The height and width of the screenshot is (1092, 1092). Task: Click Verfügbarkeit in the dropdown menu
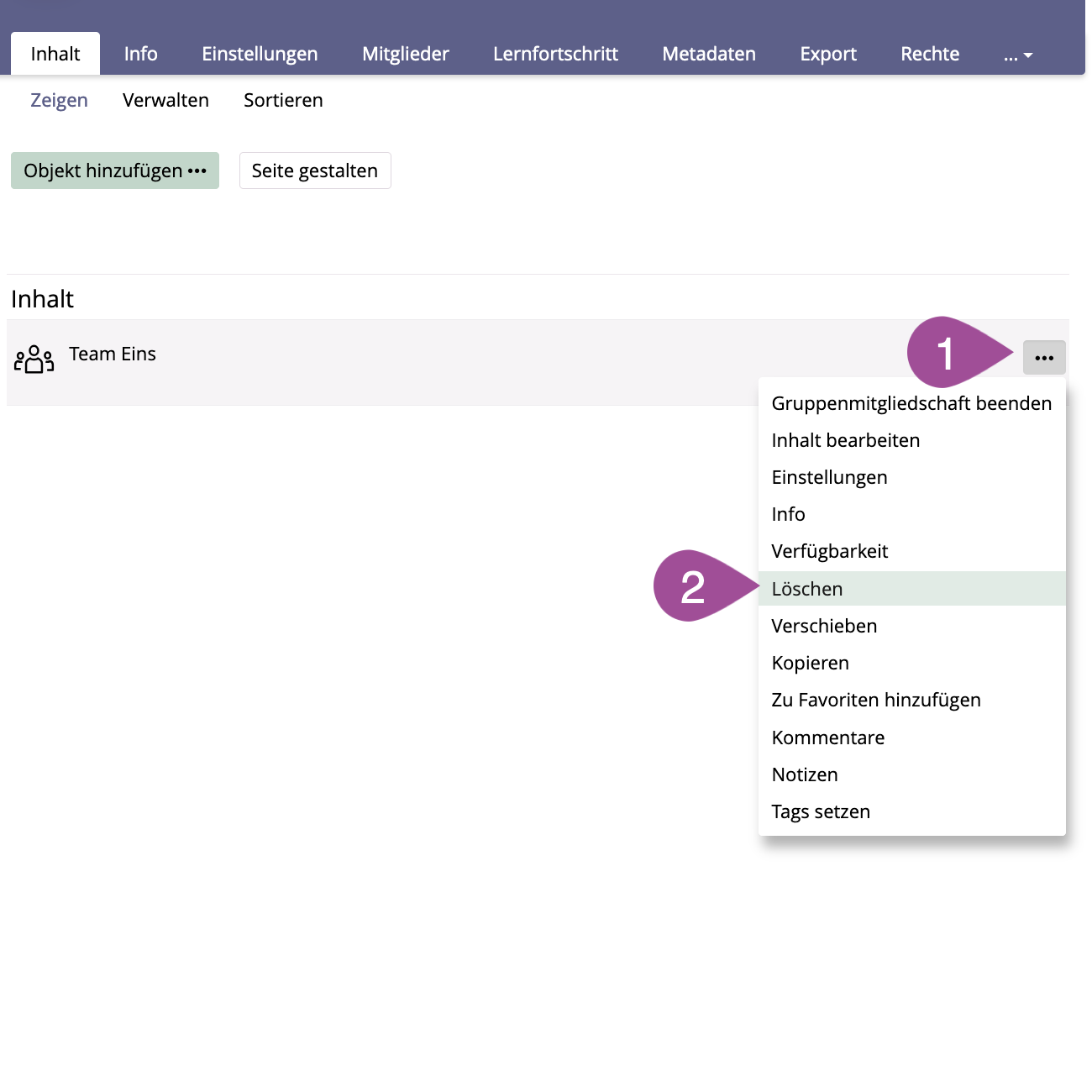829,551
